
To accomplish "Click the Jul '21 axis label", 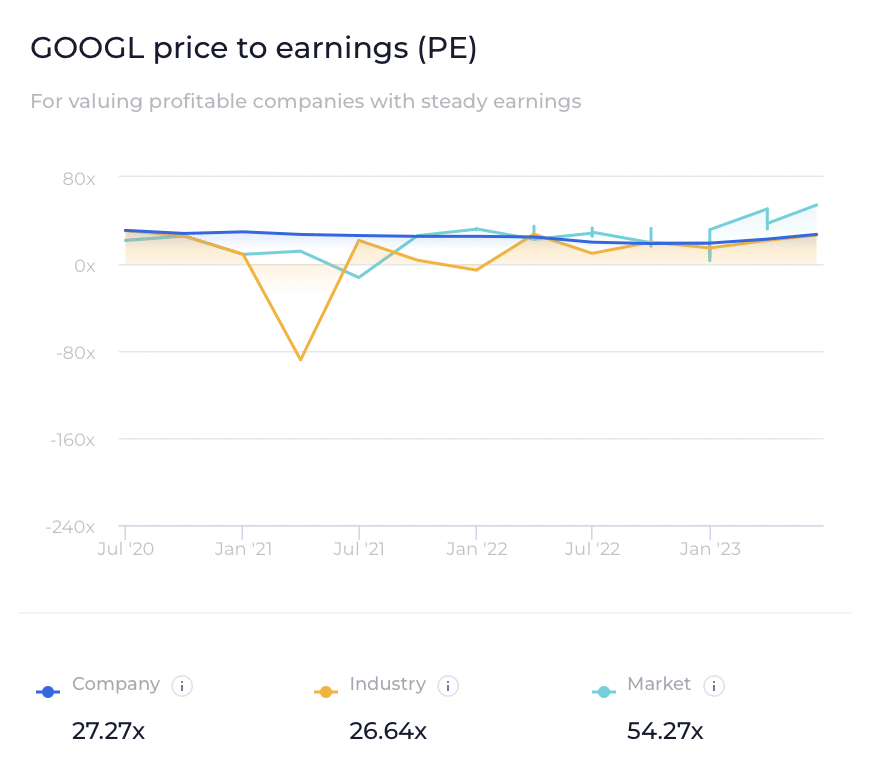I will pos(359,549).
